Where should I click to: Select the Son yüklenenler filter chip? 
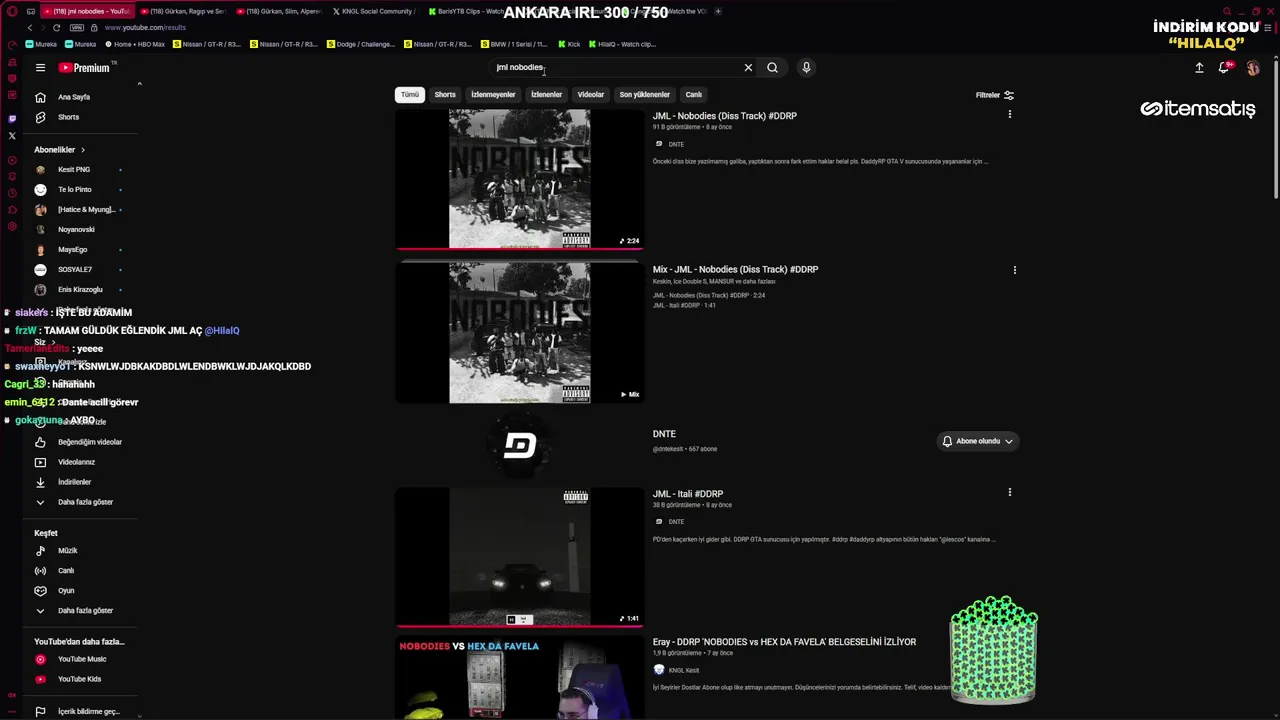644,95
